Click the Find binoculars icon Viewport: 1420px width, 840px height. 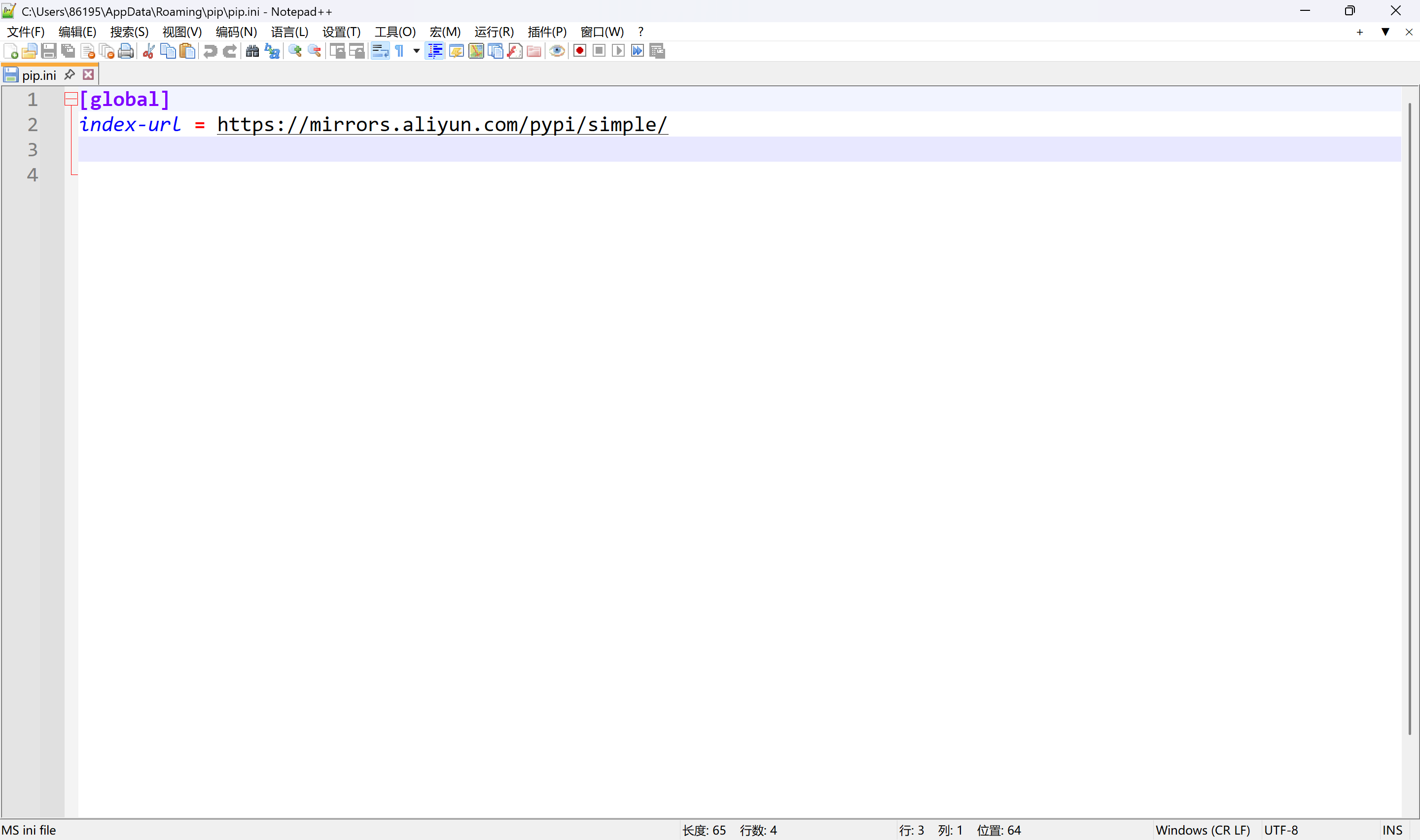(252, 51)
